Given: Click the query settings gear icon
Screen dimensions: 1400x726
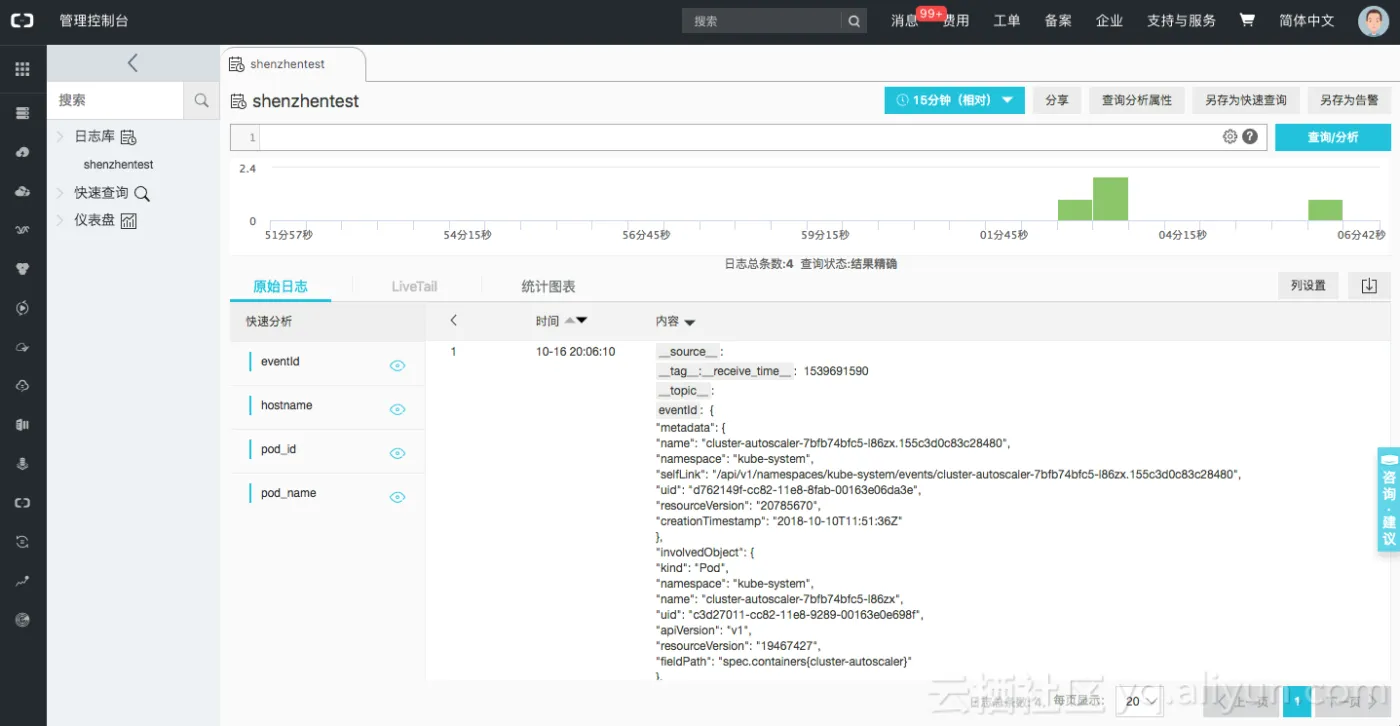Looking at the screenshot, I should pyautogui.click(x=1230, y=137).
